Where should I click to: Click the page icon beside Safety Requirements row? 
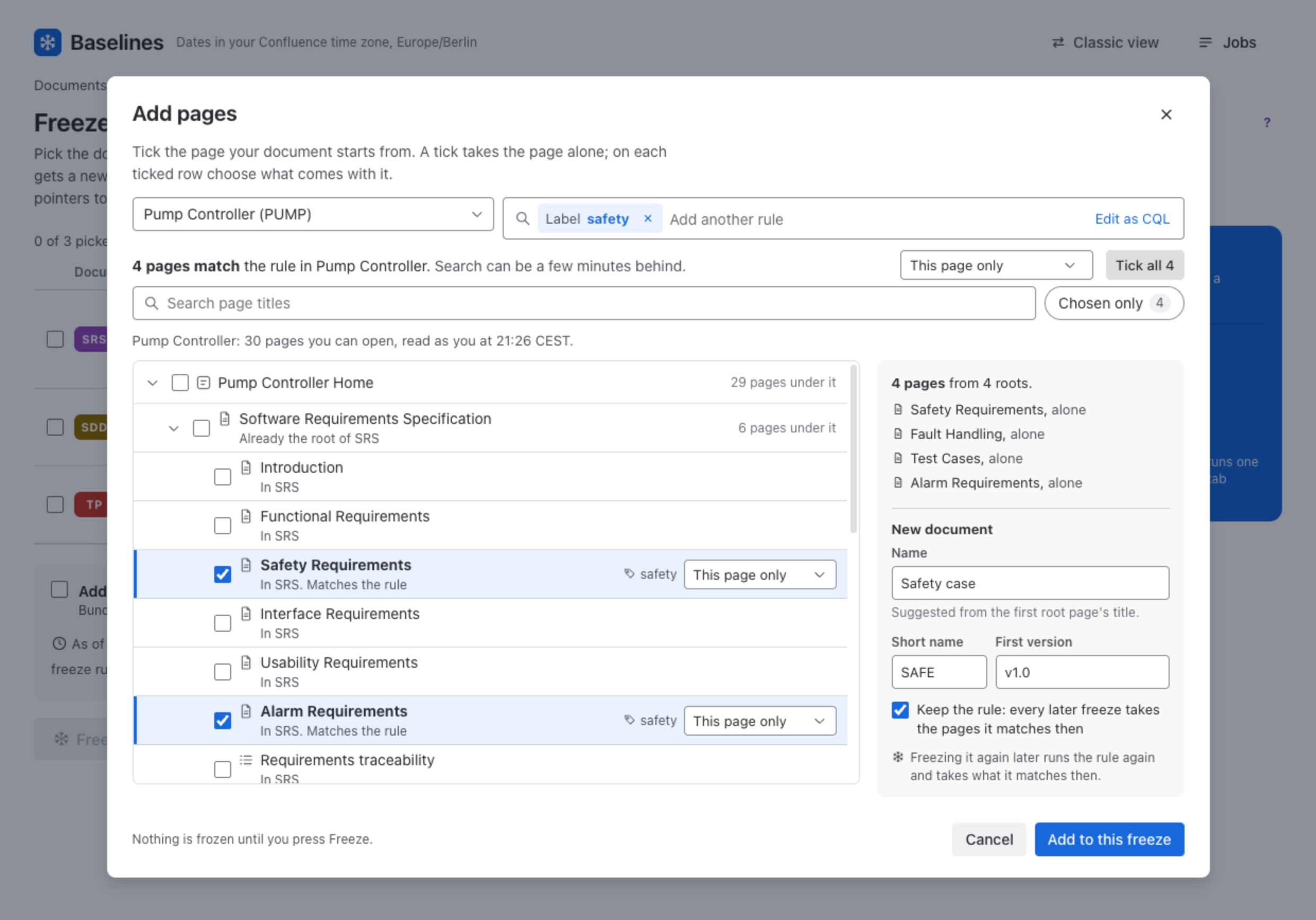pyautogui.click(x=246, y=565)
